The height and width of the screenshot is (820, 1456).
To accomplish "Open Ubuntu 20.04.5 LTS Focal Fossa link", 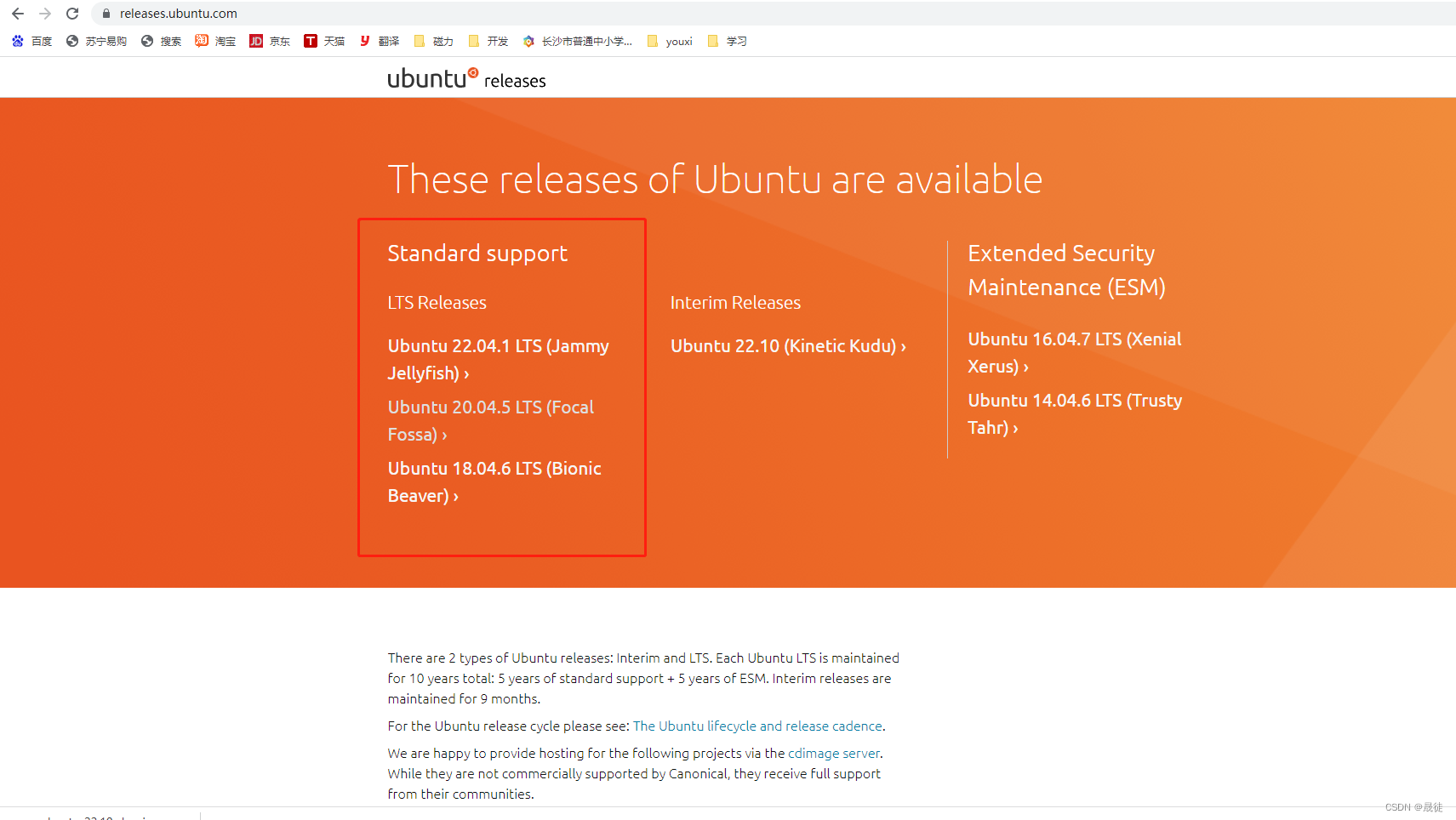I will click(491, 421).
